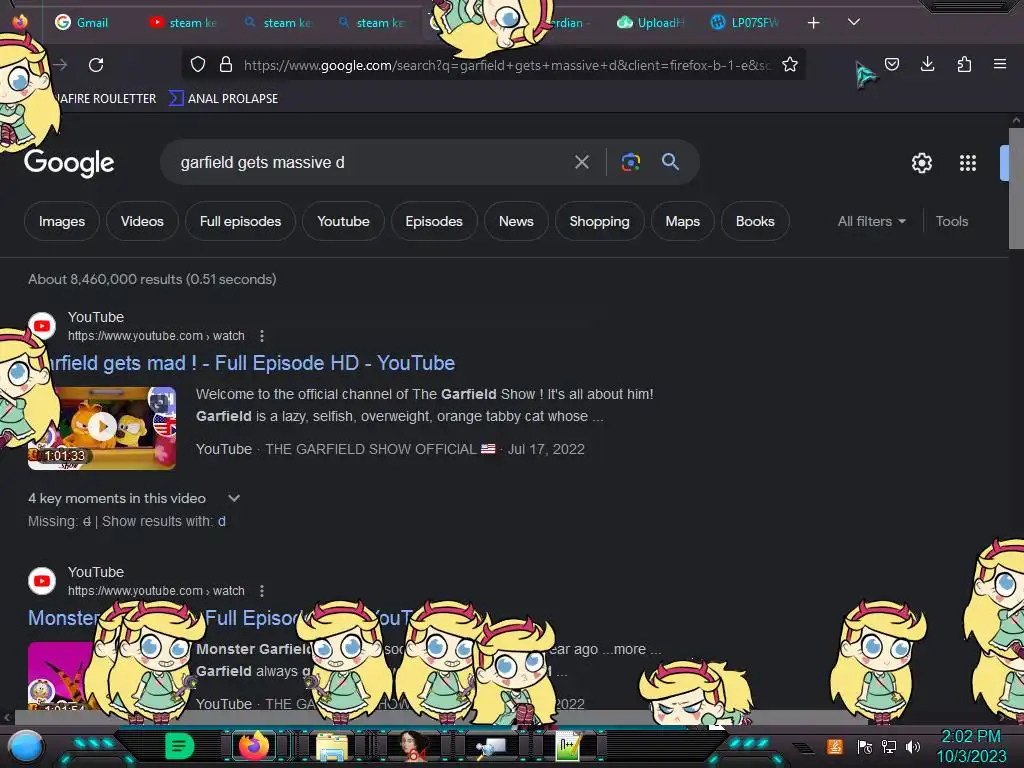This screenshot has height=768, width=1024.
Task: Filter results by News
Action: point(517,221)
